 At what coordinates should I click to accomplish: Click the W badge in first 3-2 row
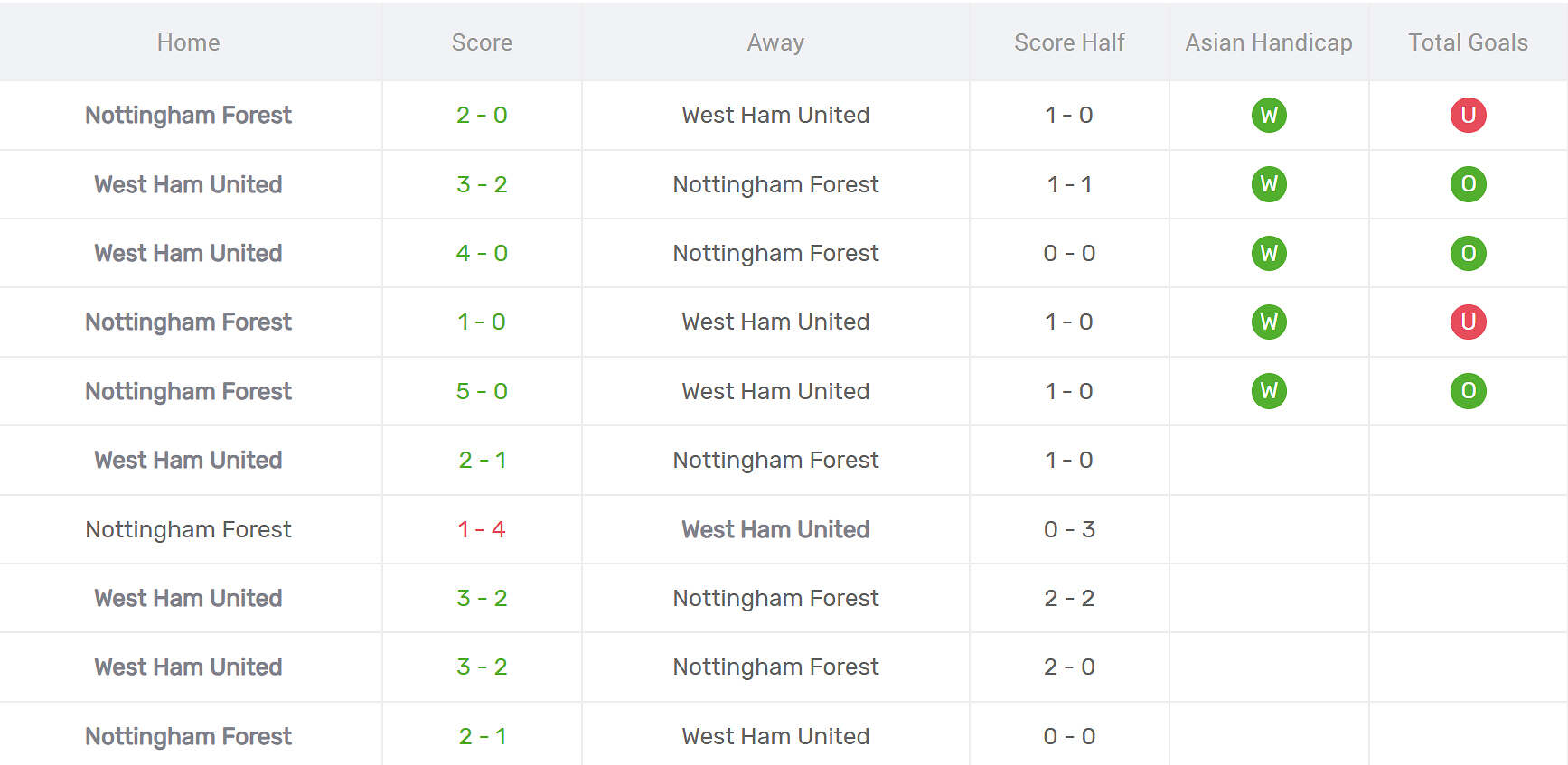point(1269,184)
